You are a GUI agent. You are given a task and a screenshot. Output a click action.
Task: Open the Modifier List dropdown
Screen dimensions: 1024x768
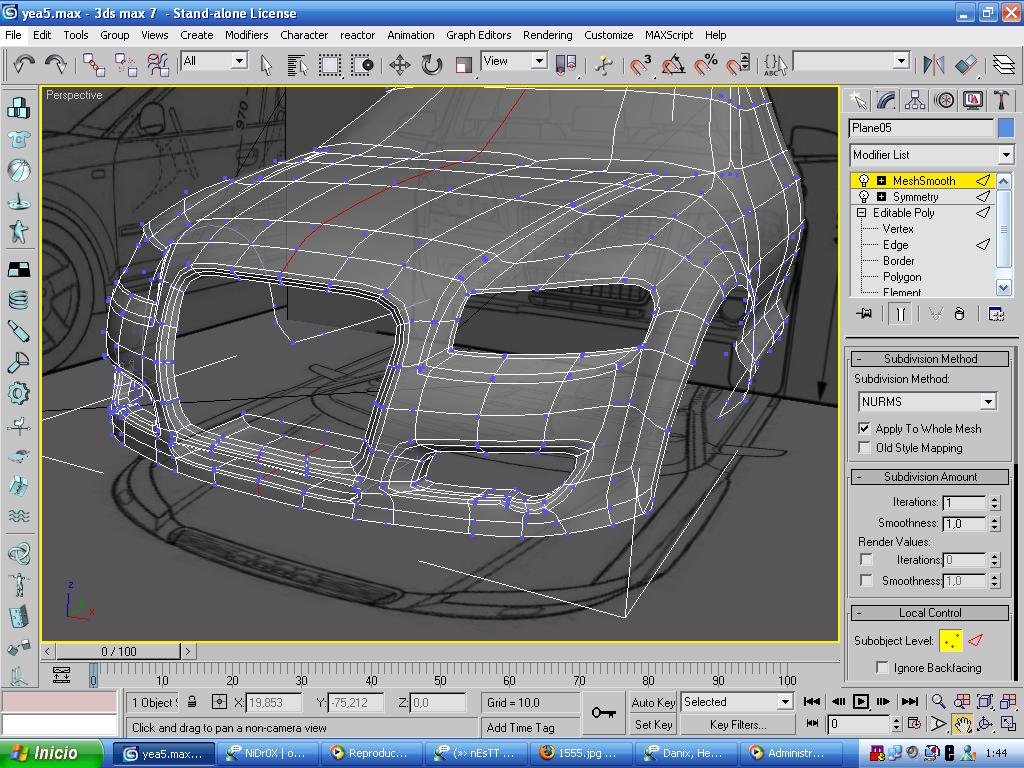[1005, 155]
